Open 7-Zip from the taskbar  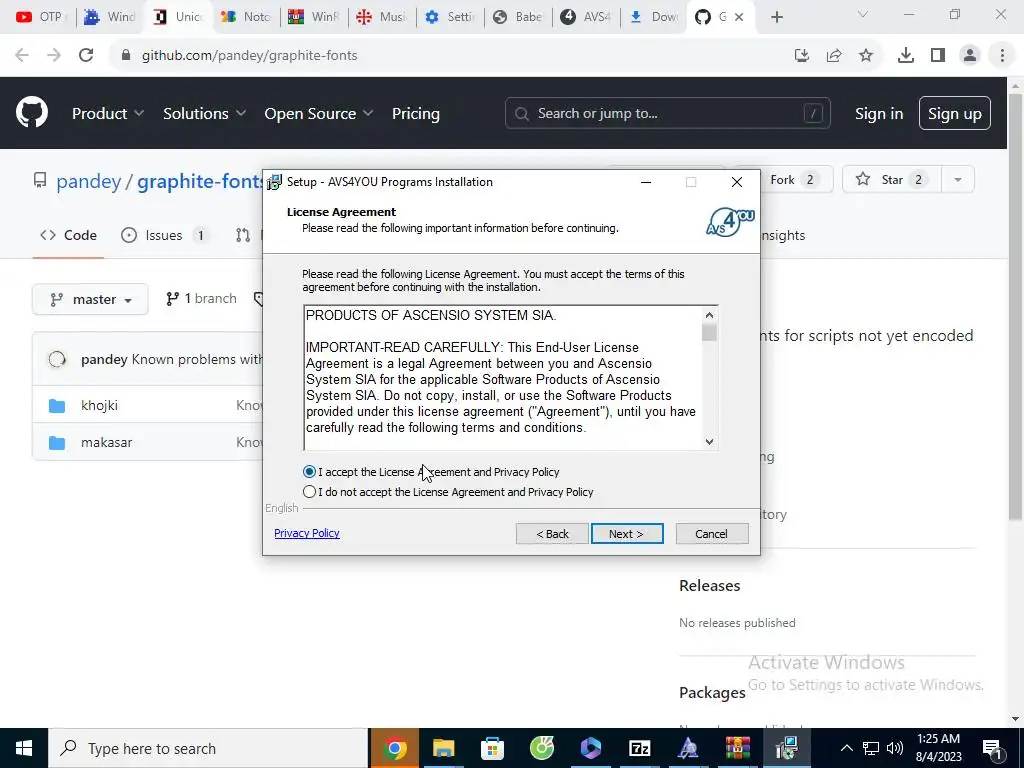[x=639, y=748]
